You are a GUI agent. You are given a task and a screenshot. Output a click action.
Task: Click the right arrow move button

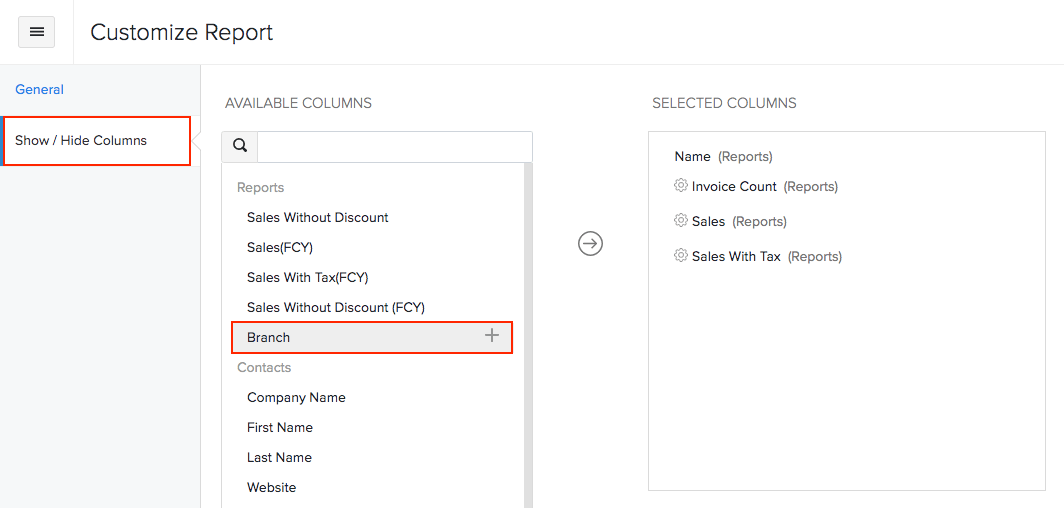(591, 243)
